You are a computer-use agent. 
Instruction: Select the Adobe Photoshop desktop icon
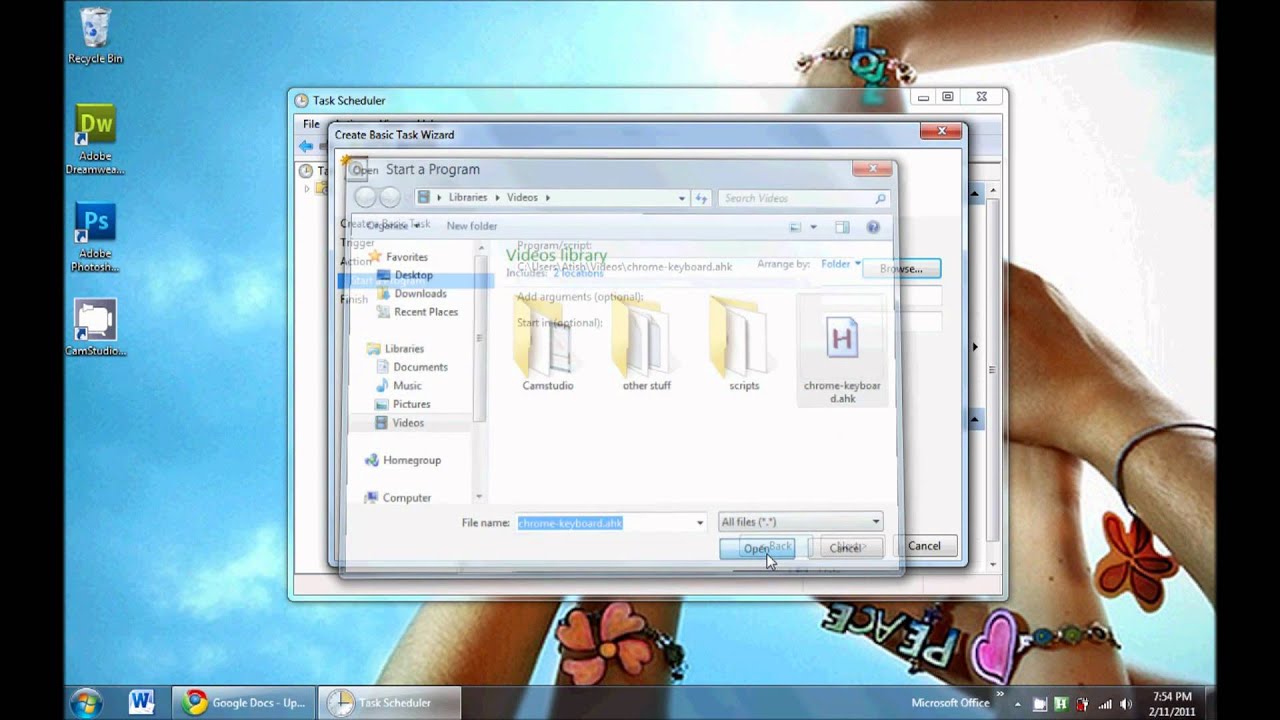pyautogui.click(x=95, y=237)
